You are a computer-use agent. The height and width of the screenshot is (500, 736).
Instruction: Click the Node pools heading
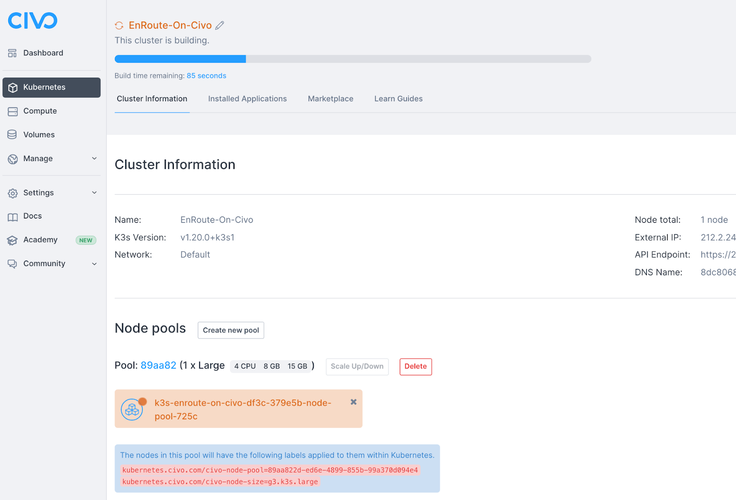[150, 328]
